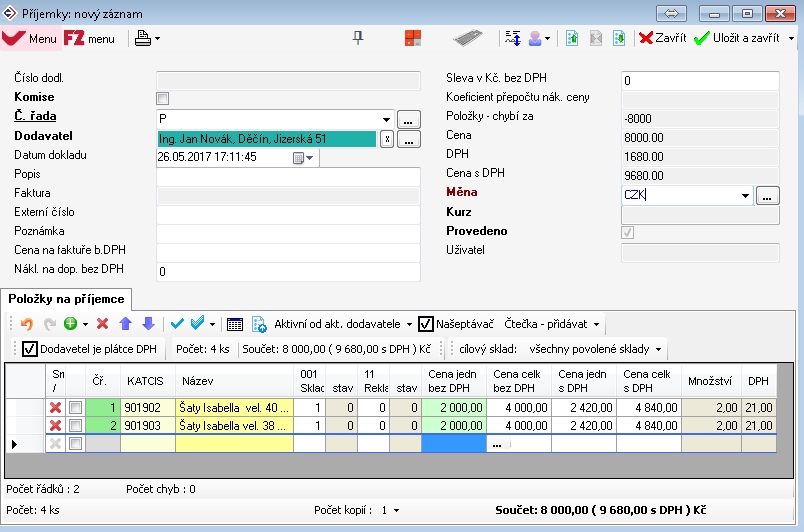This screenshot has height=532, width=804.
Task: Check the checkbox in row 901903
Action: [x=75, y=425]
